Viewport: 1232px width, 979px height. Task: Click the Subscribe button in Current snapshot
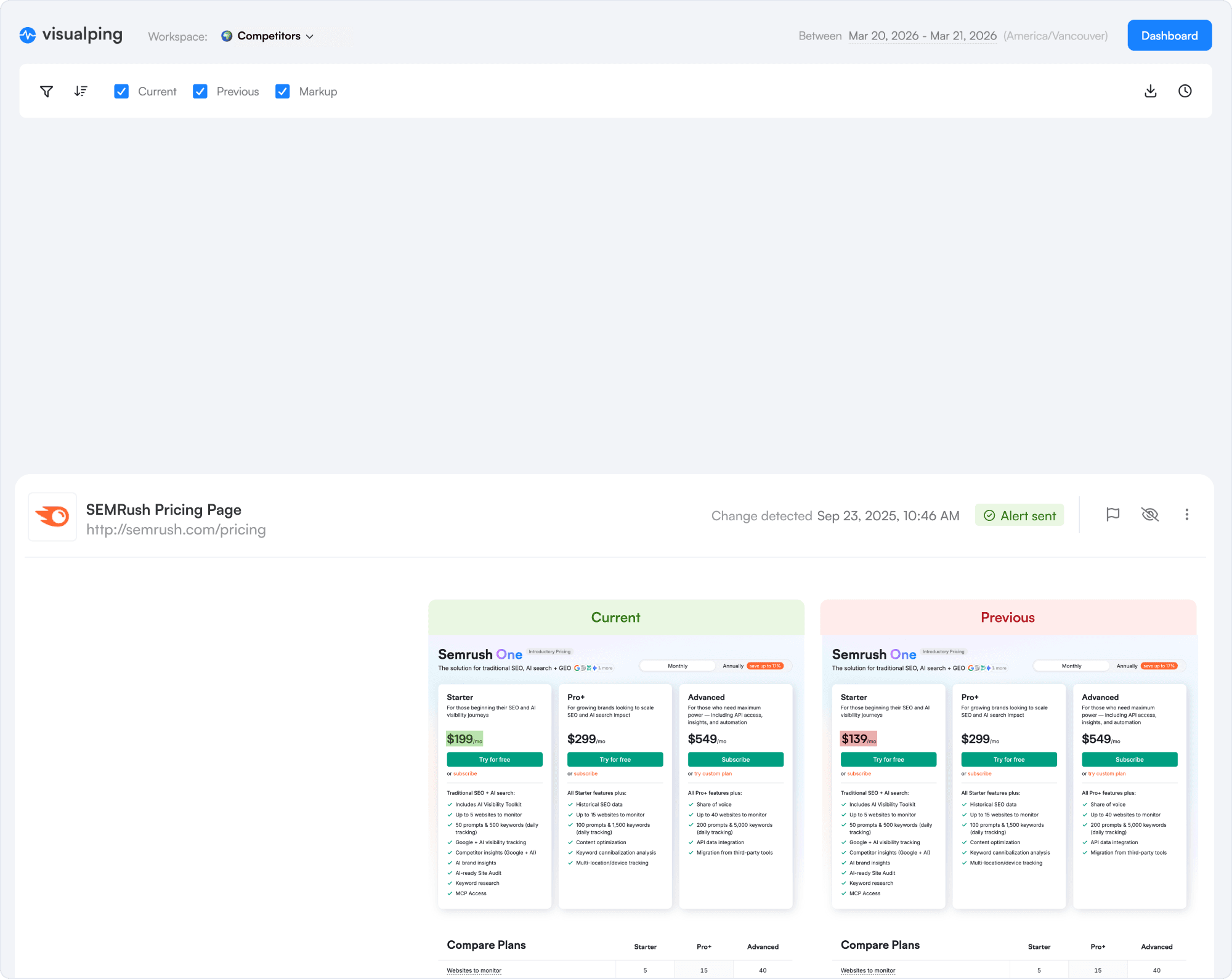coord(736,759)
